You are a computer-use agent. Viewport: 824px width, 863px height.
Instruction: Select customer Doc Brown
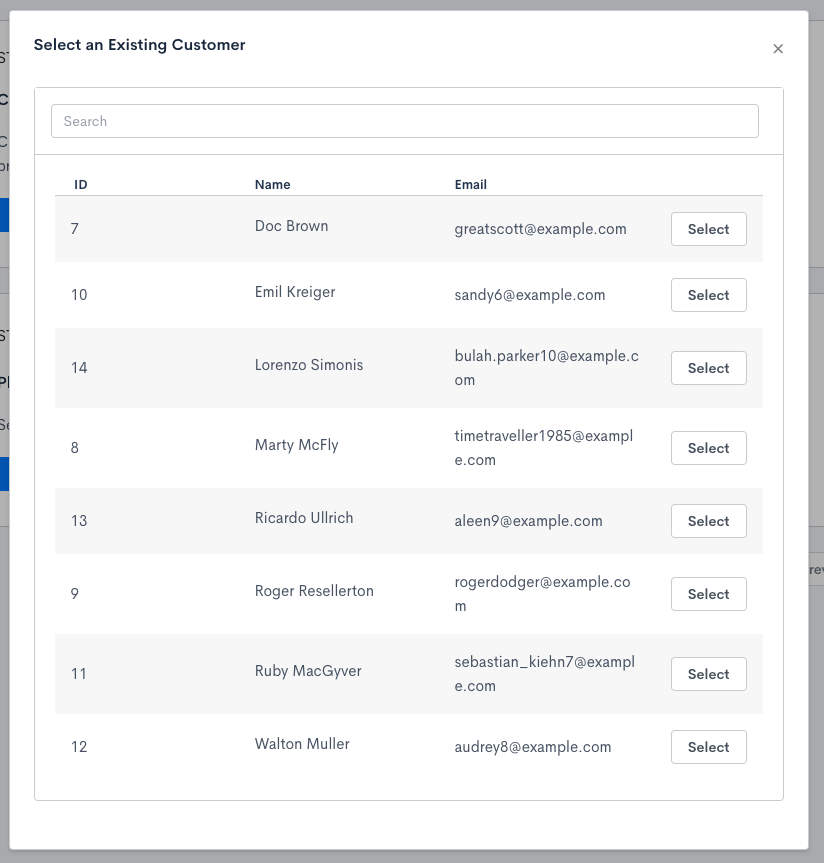[x=708, y=229]
